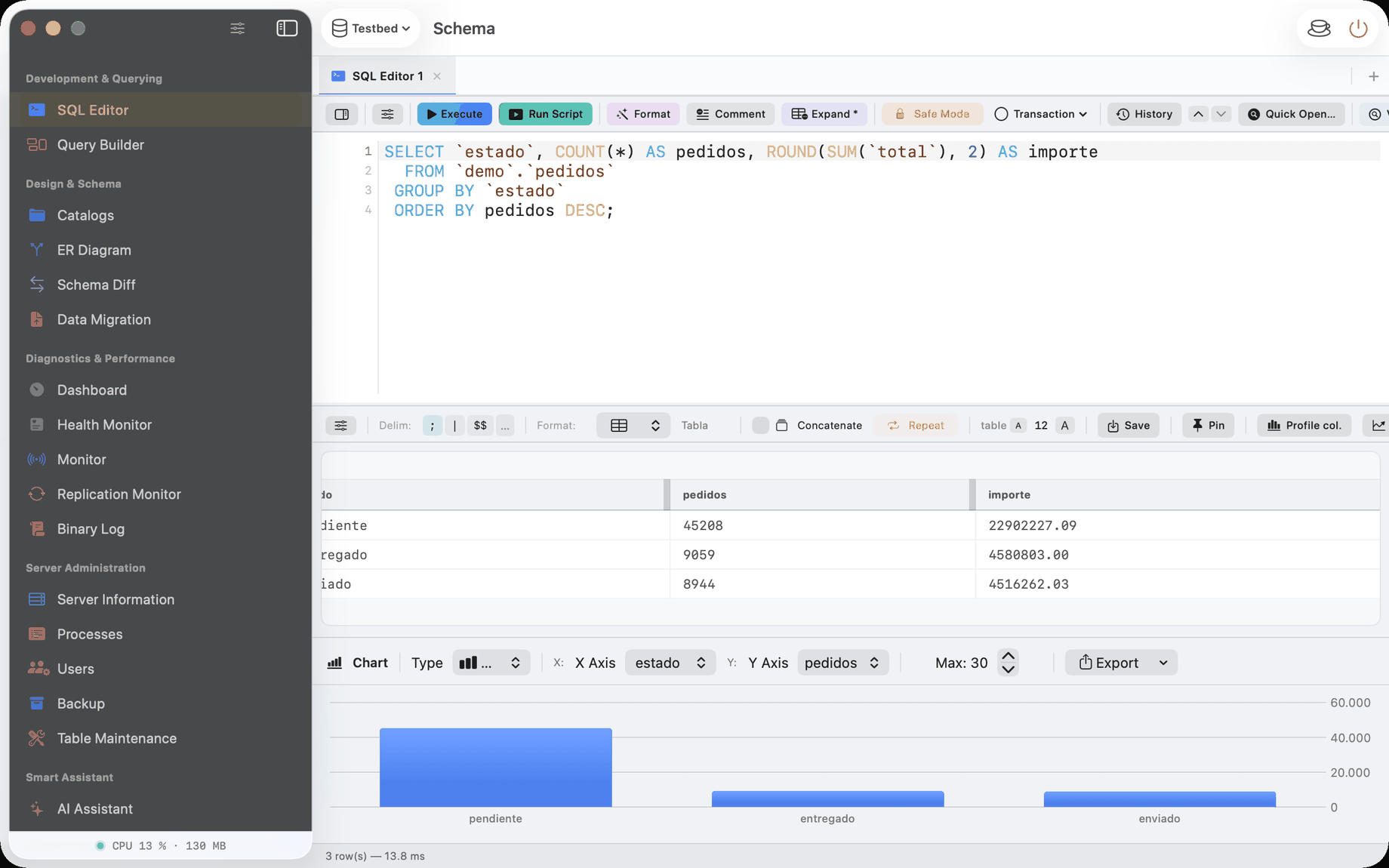Open sidebar settings sliders icon
The height and width of the screenshot is (868, 1389).
point(237,28)
